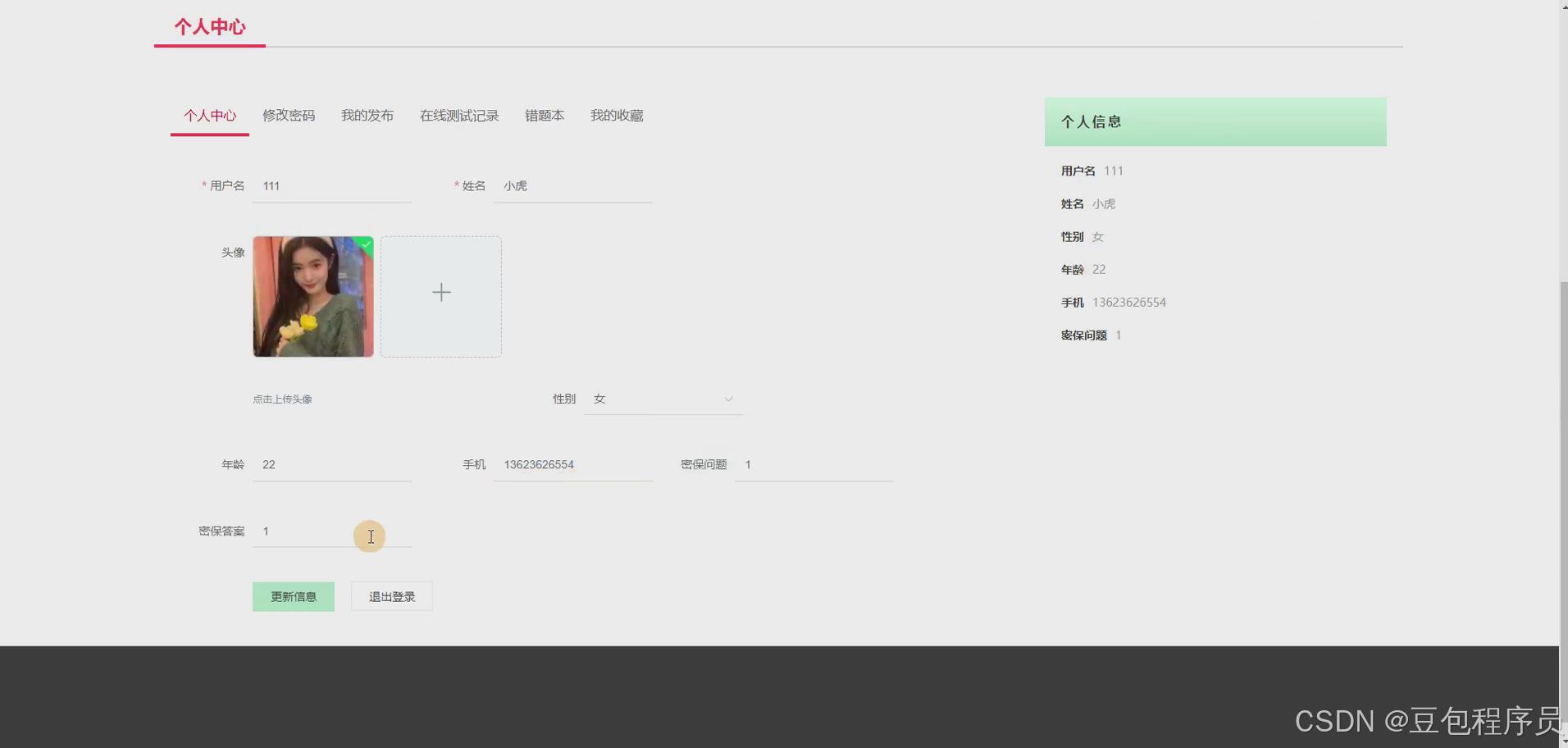Screen dimensions: 1568x748
Task: Click the dropdown arrow beside 性别 field
Action: coord(728,399)
